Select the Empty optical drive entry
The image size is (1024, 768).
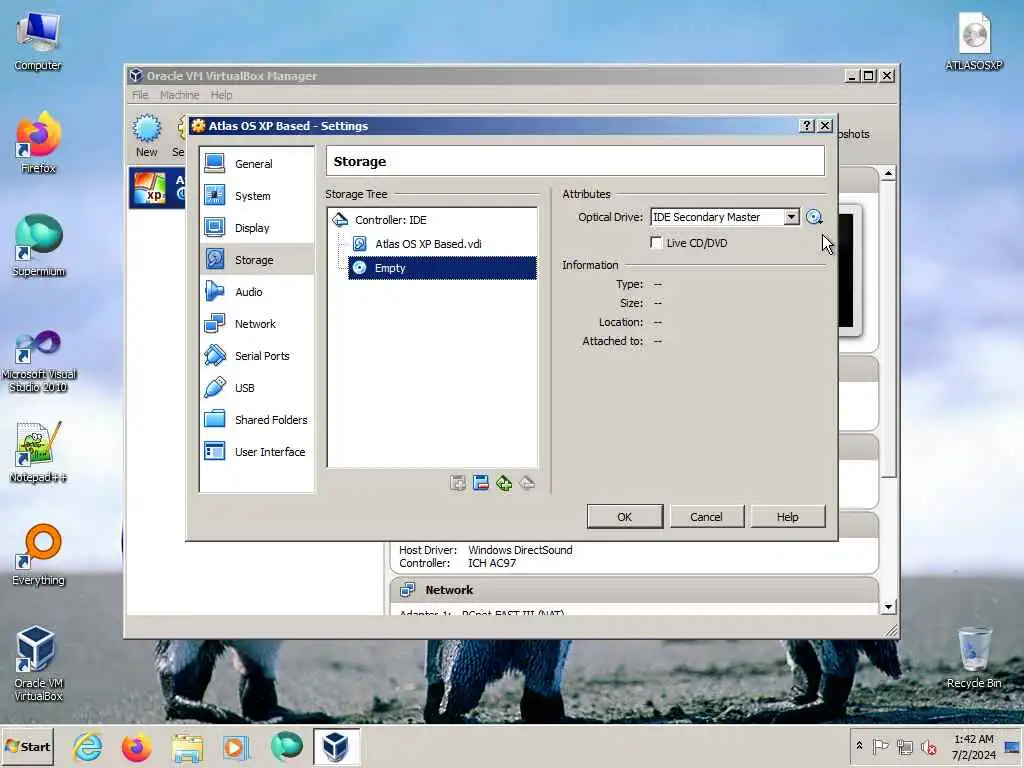(x=441, y=268)
